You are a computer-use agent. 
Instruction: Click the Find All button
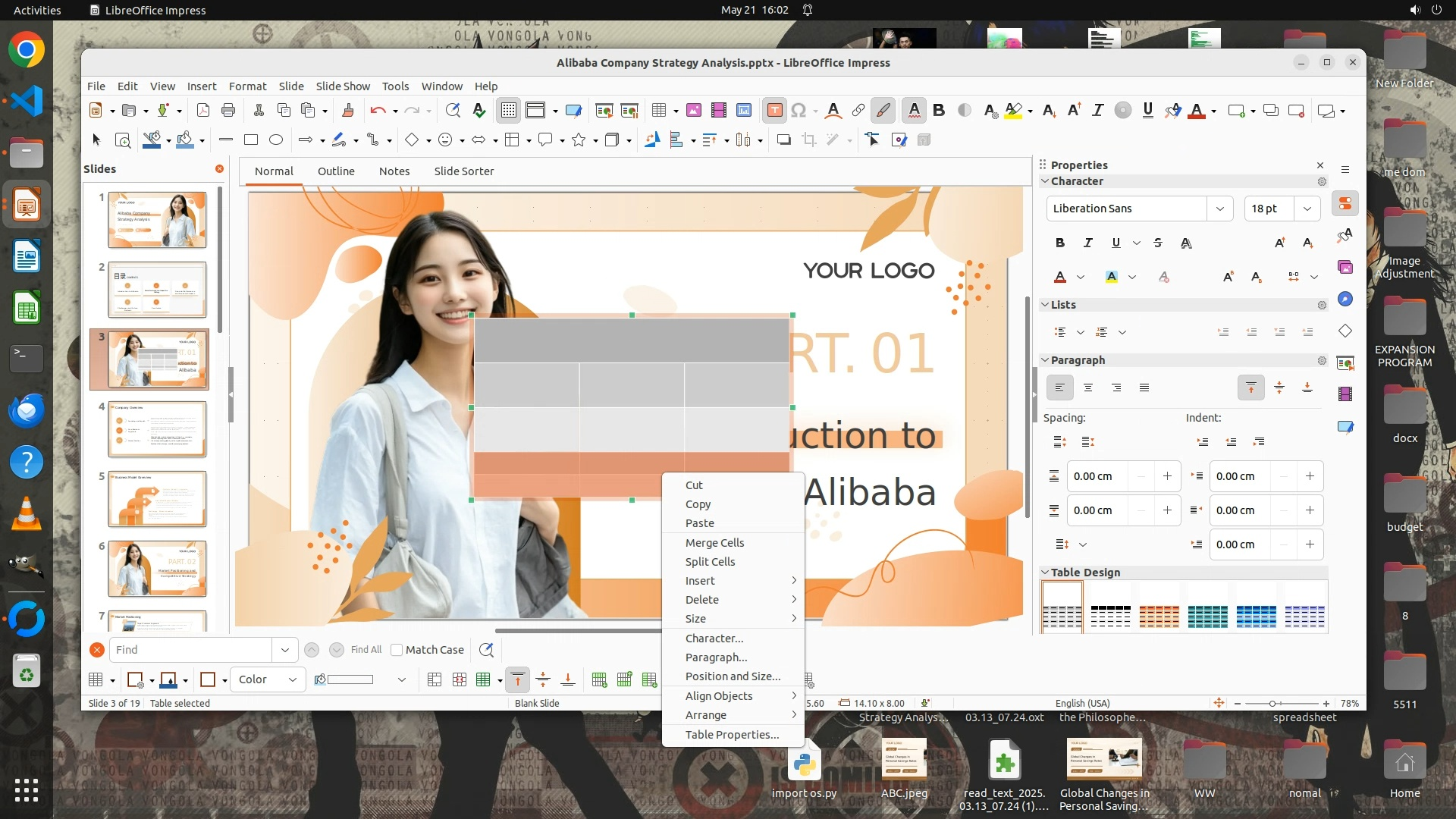pyautogui.click(x=366, y=650)
